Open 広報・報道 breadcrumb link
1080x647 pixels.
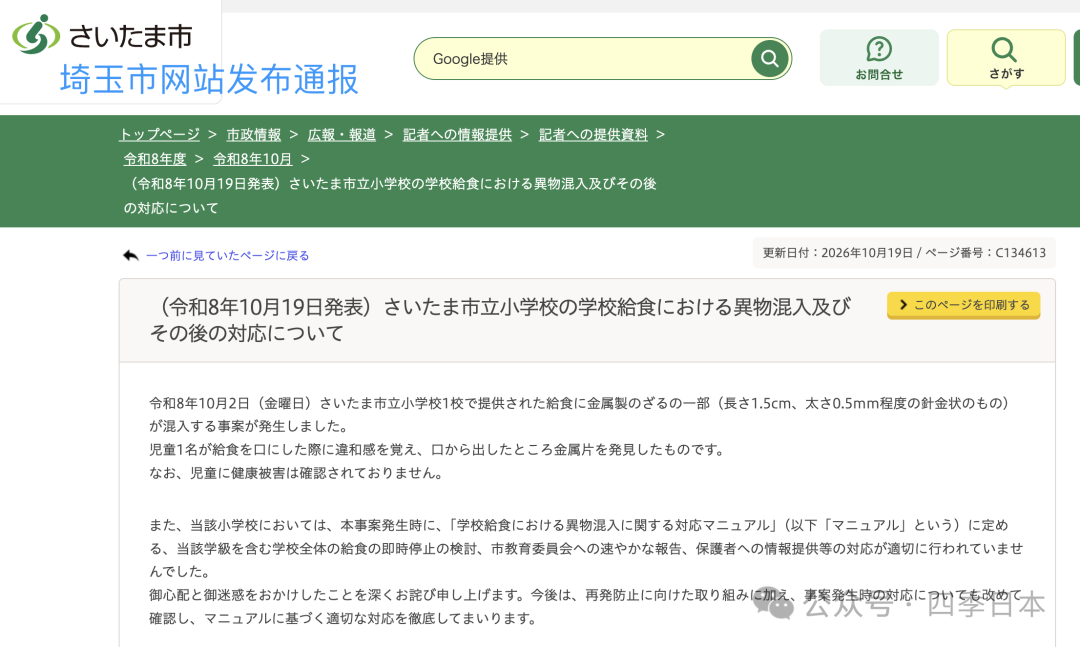point(342,134)
